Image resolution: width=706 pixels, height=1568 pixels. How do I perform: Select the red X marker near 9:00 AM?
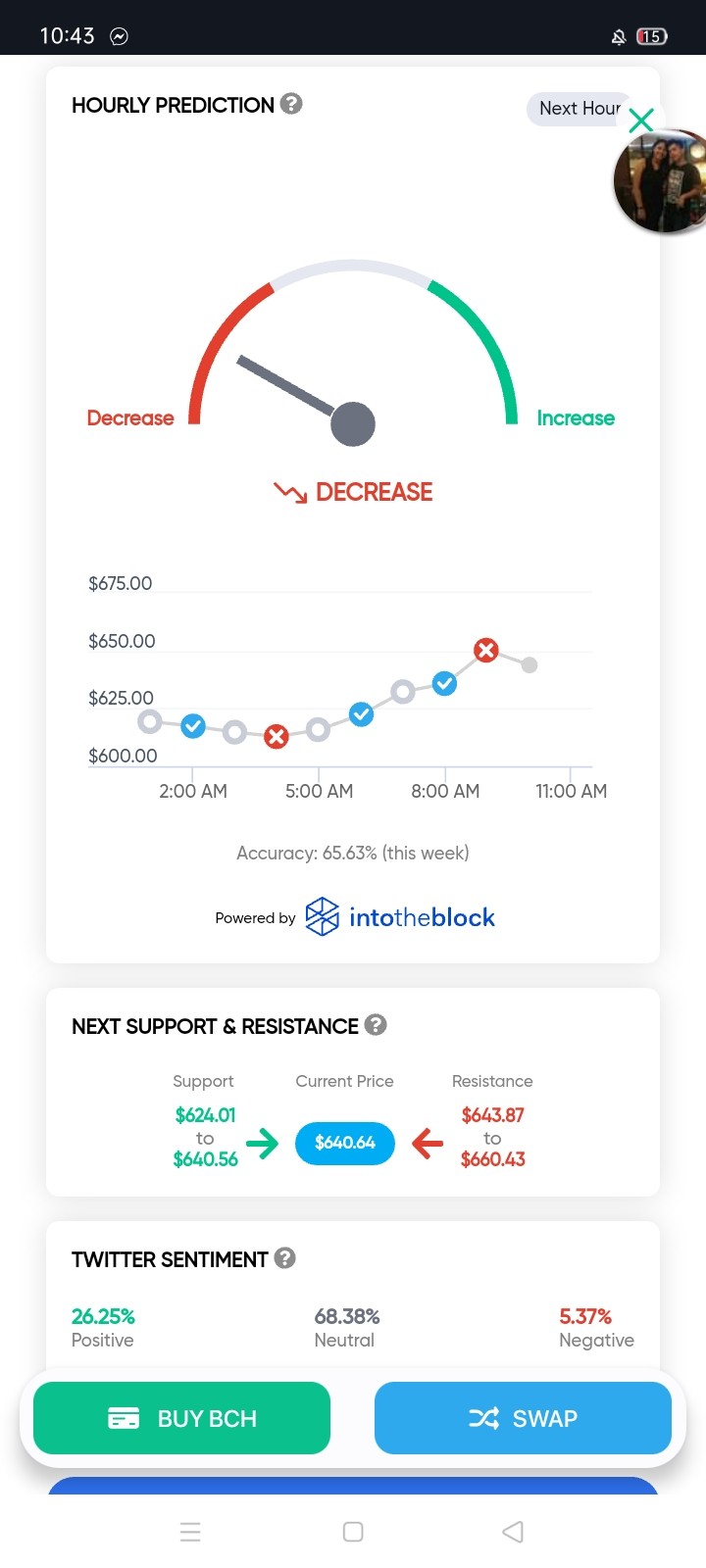point(486,650)
